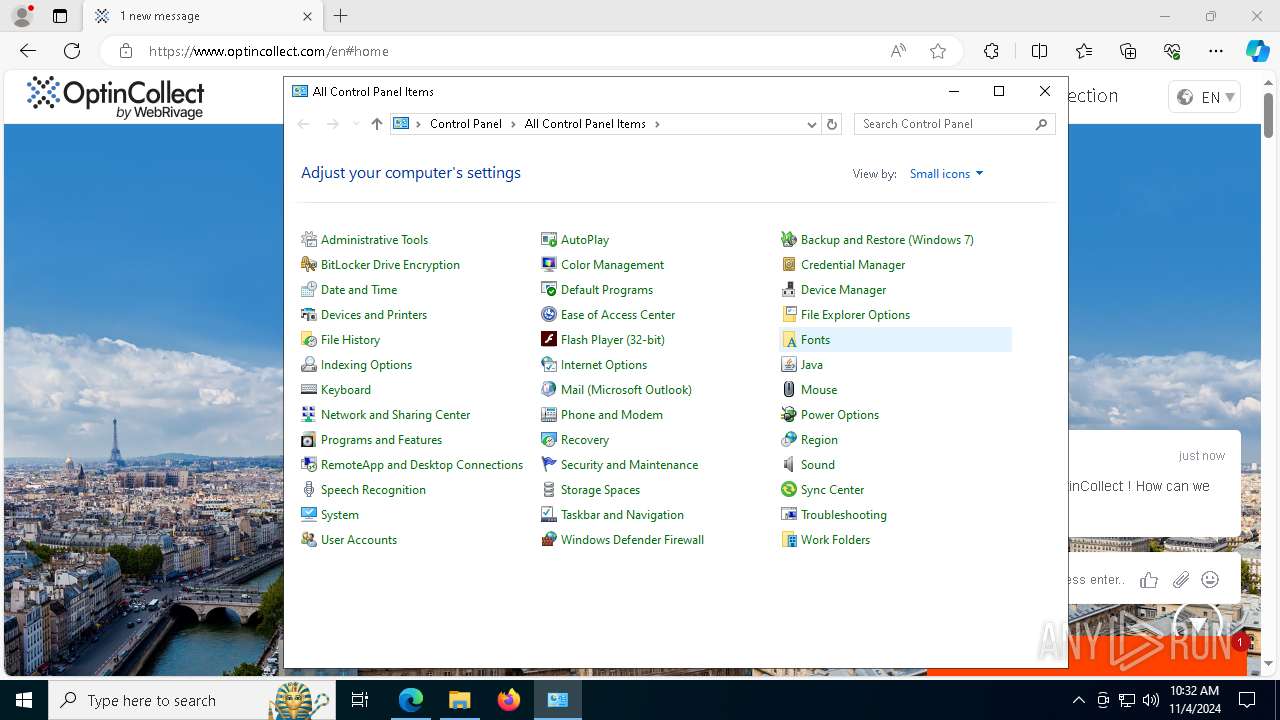1280x720 pixels.
Task: Click the Credential Manager icon
Action: 789,265
